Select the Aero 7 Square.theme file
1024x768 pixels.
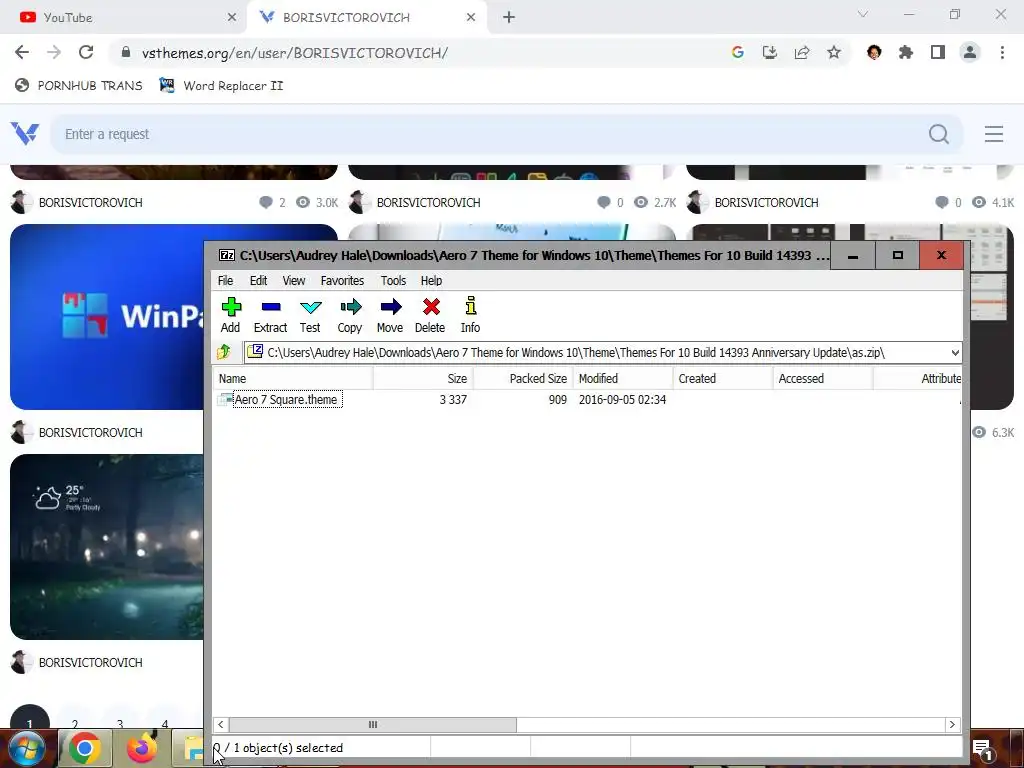click(x=287, y=400)
